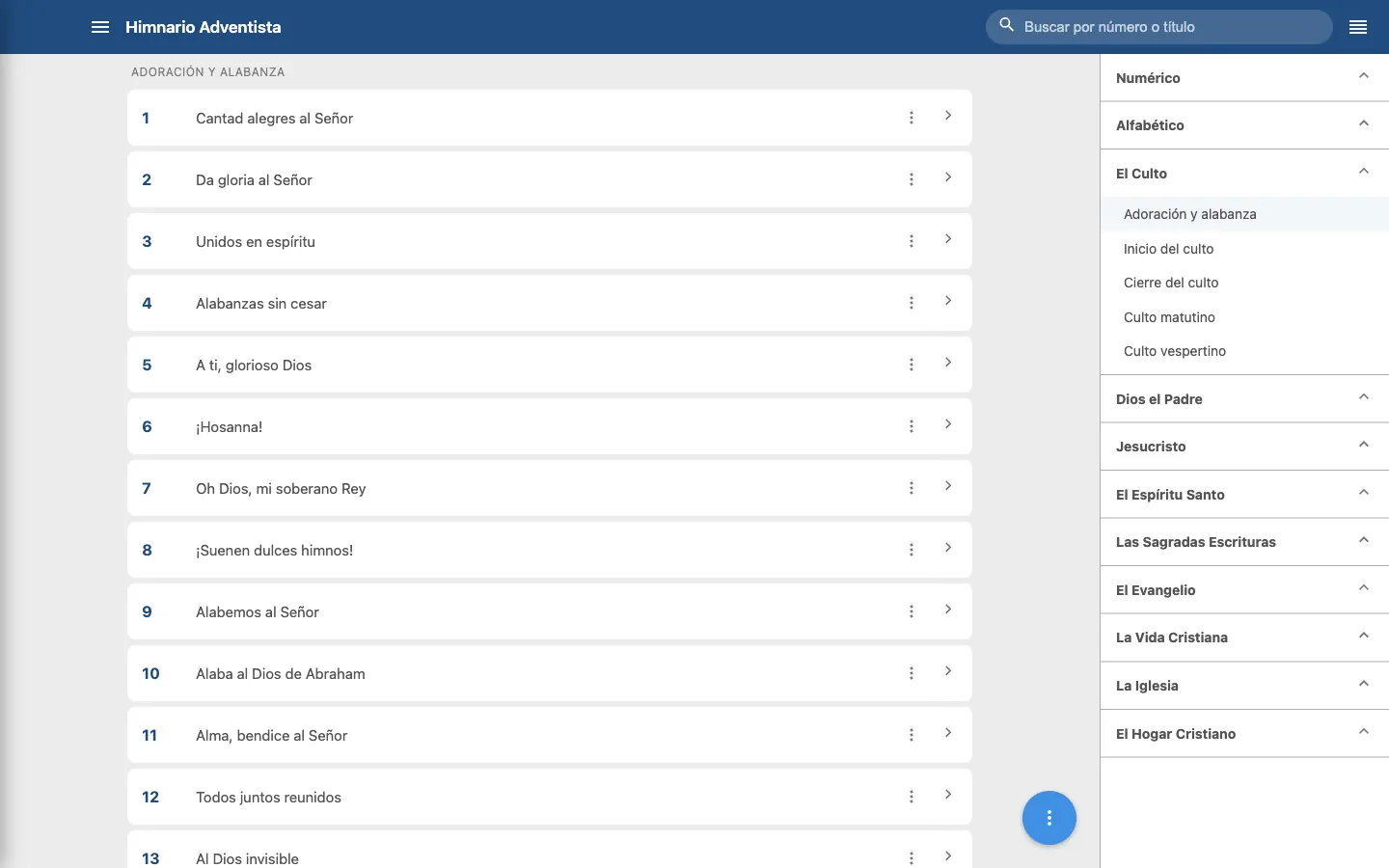The width and height of the screenshot is (1389, 868).
Task: Expand the El Hogar Cristiano section
Action: click(1244, 734)
